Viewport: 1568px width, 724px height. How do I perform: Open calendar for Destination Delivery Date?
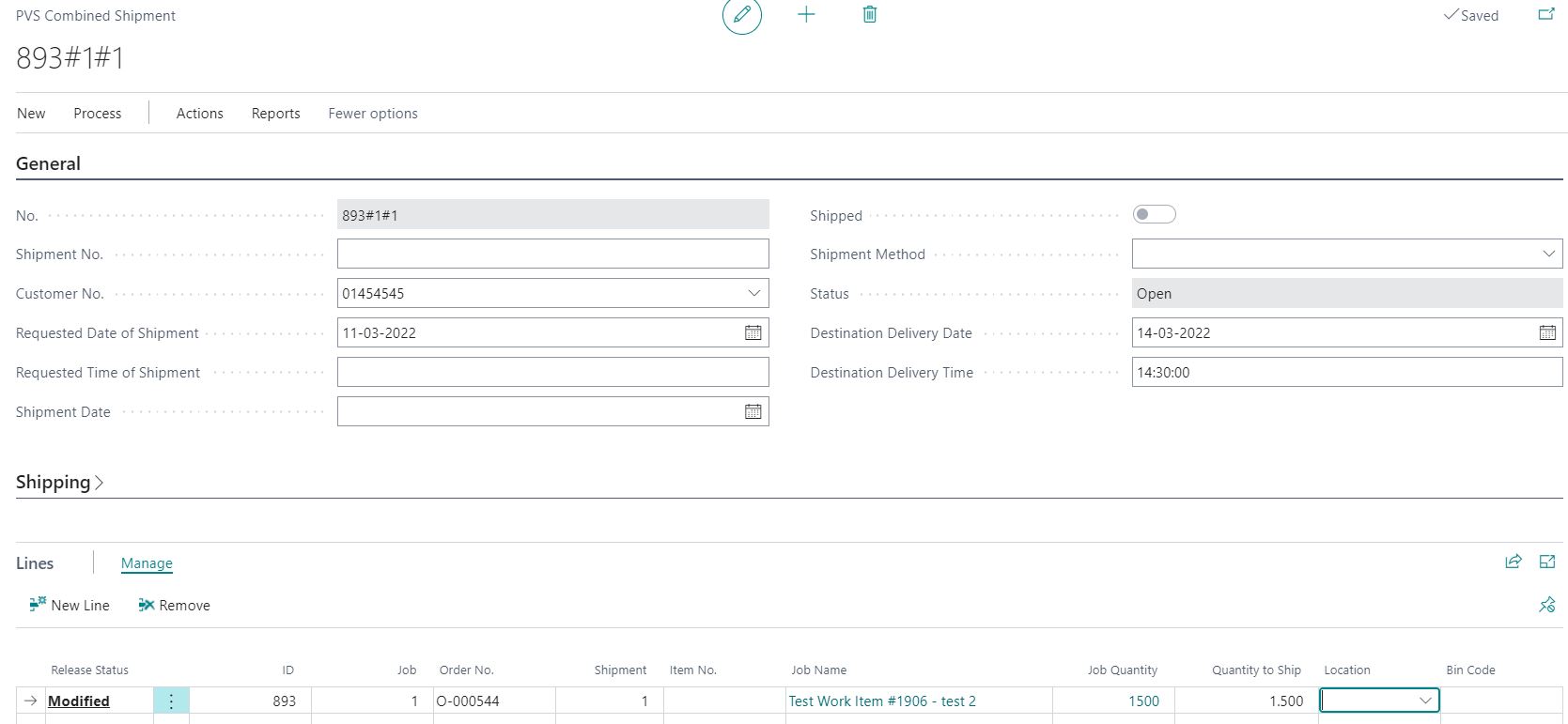[1547, 332]
